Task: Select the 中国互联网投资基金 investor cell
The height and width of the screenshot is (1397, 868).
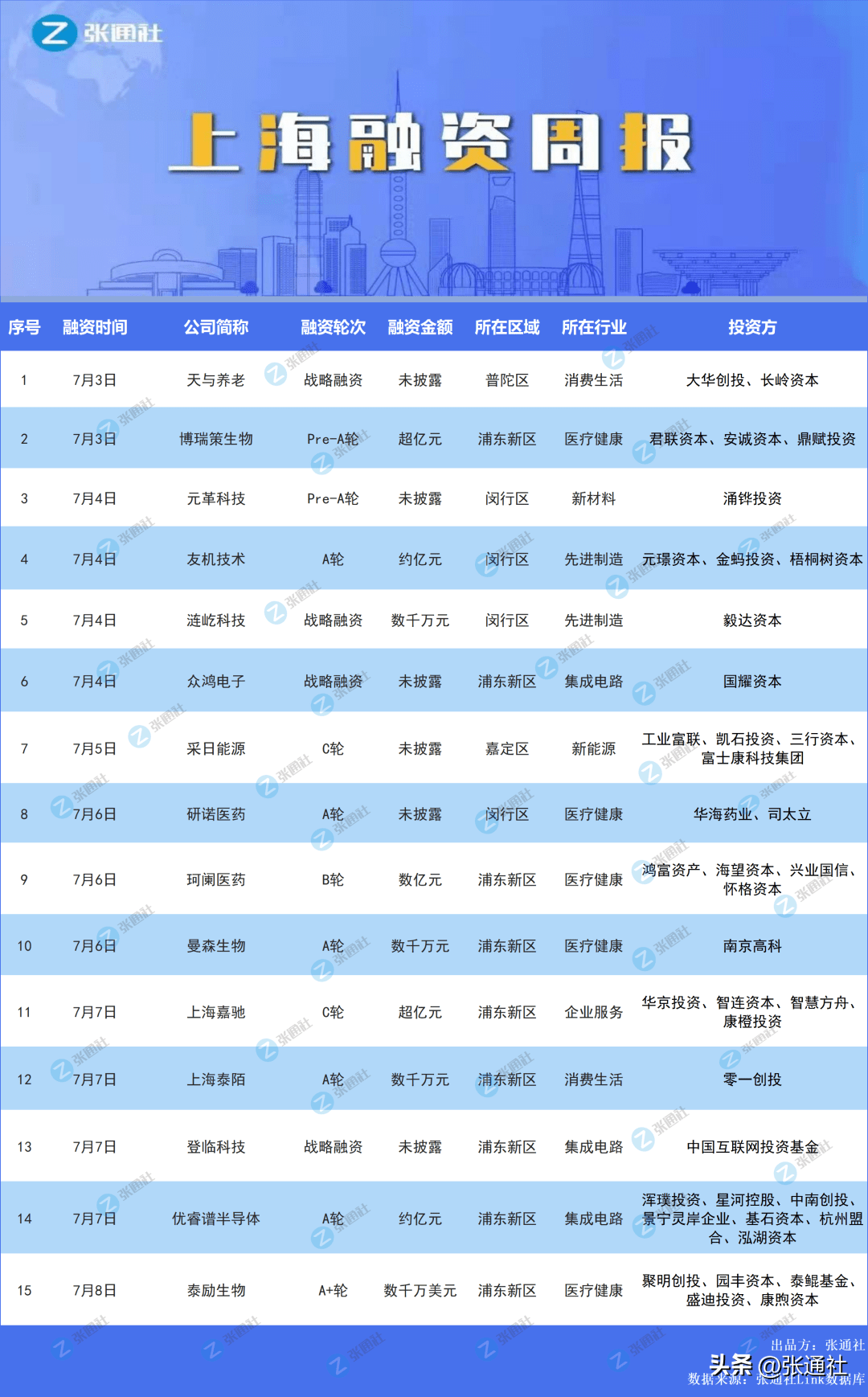Action: 752,1147
